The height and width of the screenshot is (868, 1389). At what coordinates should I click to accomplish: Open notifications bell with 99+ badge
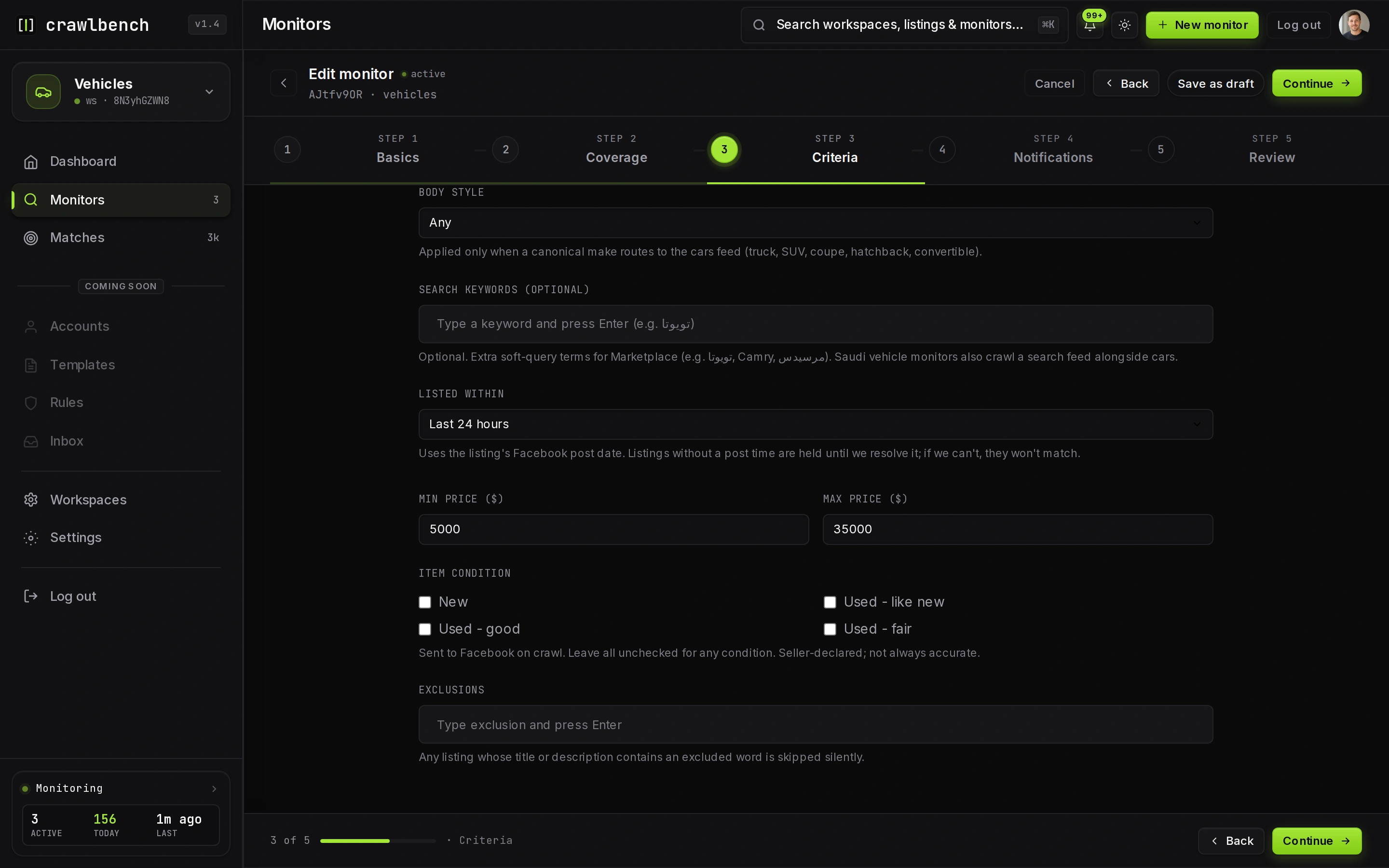tap(1089, 25)
